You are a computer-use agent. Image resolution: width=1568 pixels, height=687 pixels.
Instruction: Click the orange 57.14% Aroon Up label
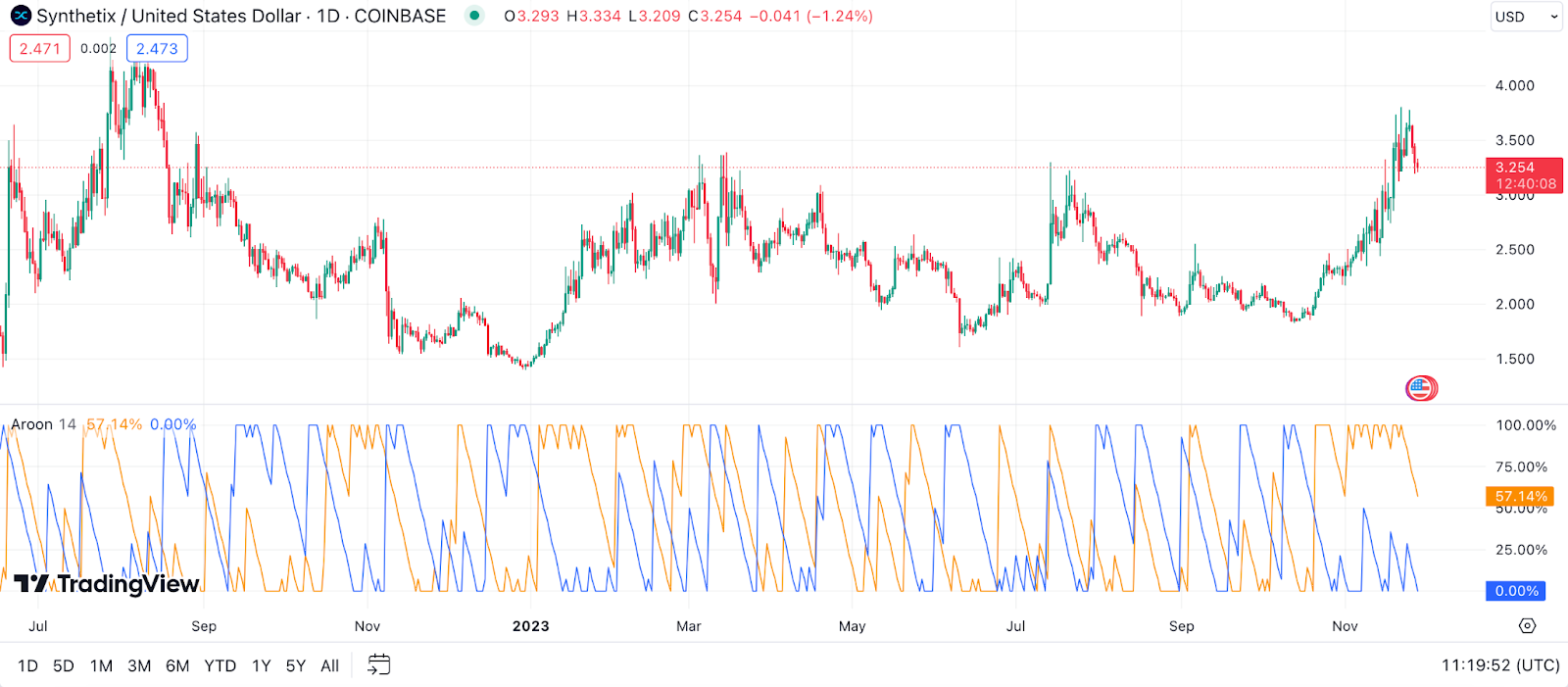click(1520, 497)
